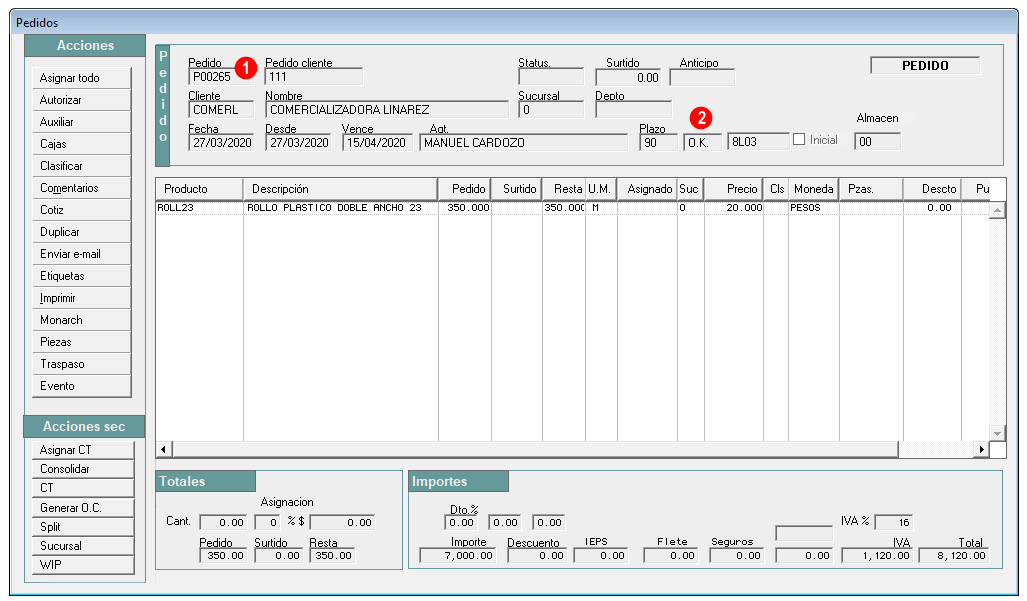Click the Desde date field
This screenshot has width=1027, height=601.
[x=298, y=143]
